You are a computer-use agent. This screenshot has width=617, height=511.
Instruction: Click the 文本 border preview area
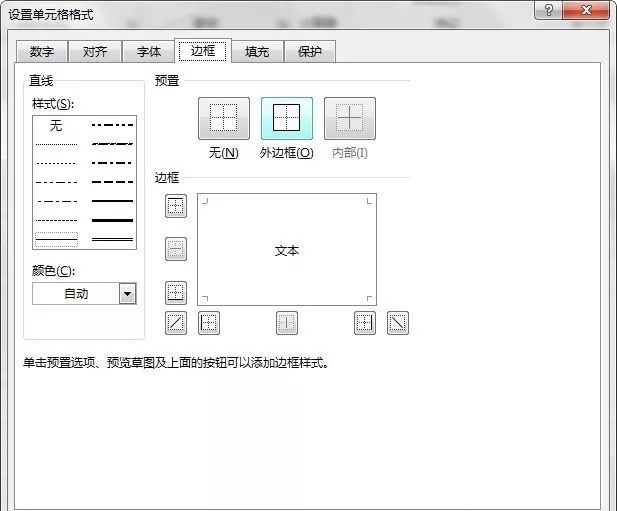pyautogui.click(x=287, y=250)
